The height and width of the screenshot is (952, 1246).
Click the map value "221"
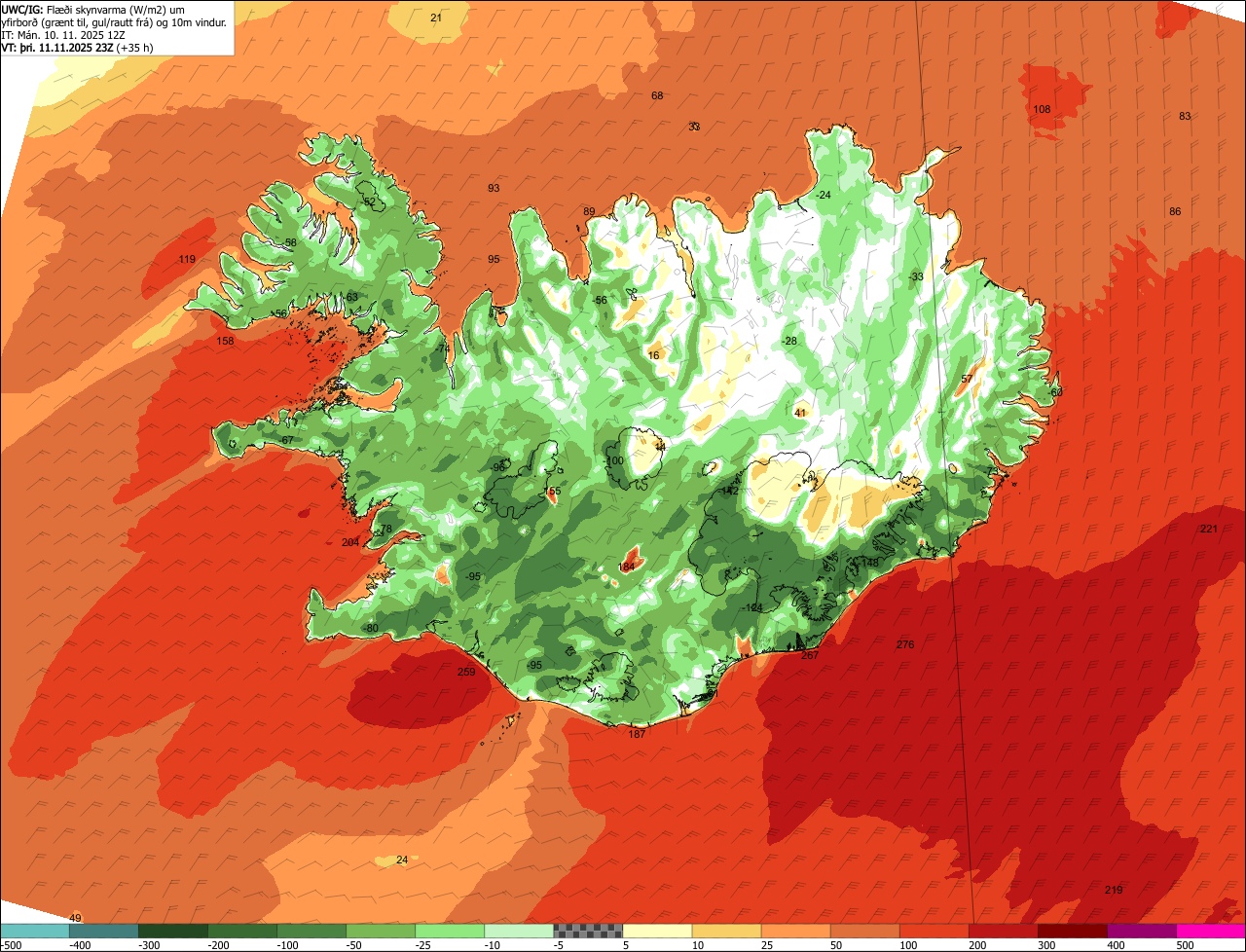pyautogui.click(x=1209, y=529)
